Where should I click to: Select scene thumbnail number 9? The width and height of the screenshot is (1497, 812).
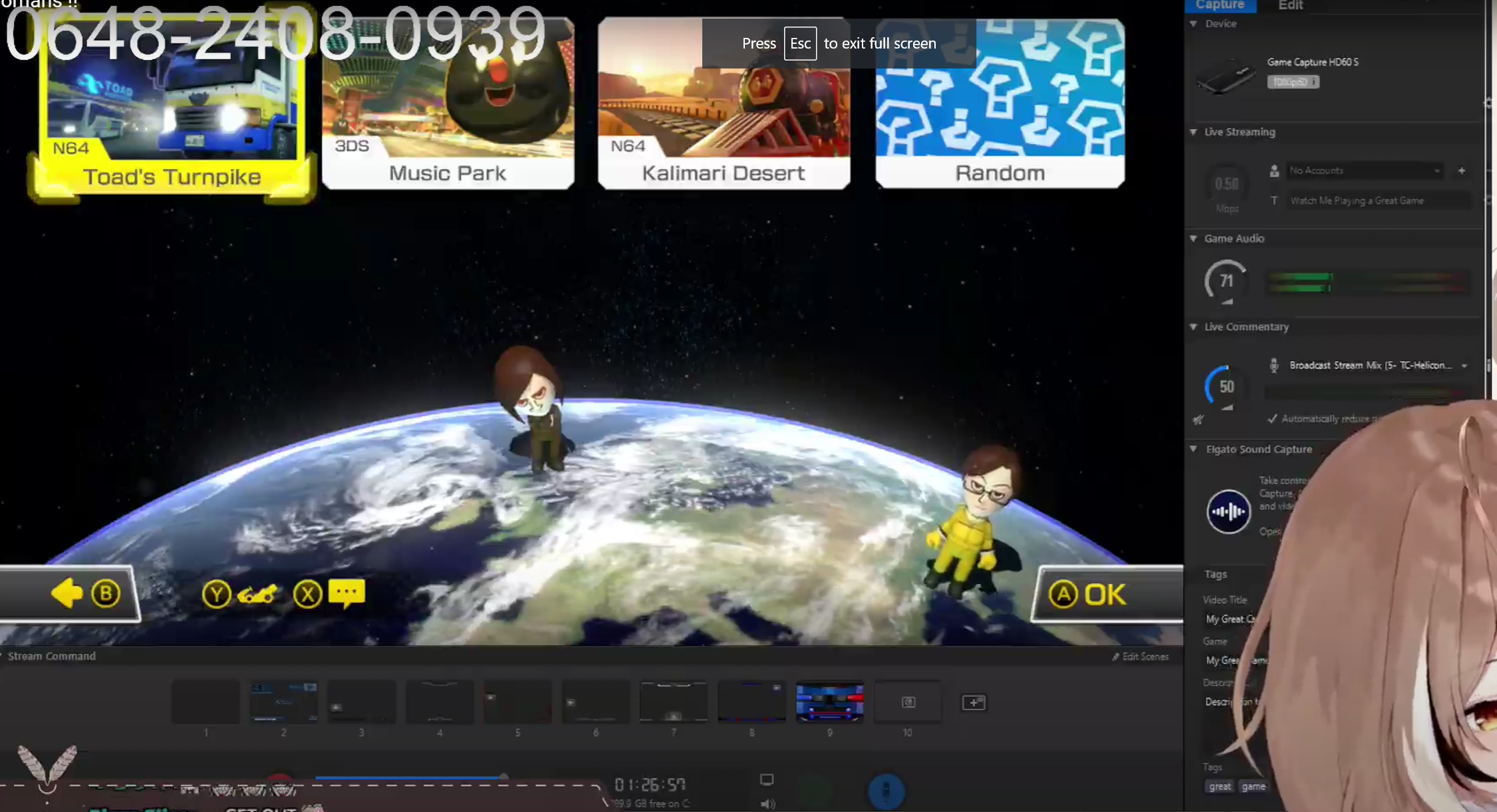click(x=829, y=702)
